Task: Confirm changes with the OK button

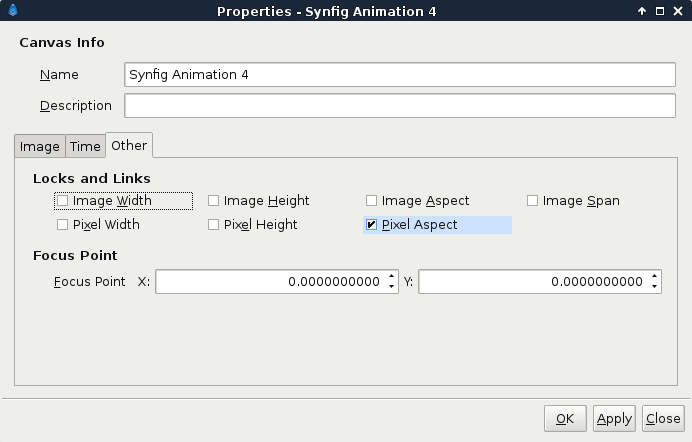Action: pyautogui.click(x=565, y=418)
